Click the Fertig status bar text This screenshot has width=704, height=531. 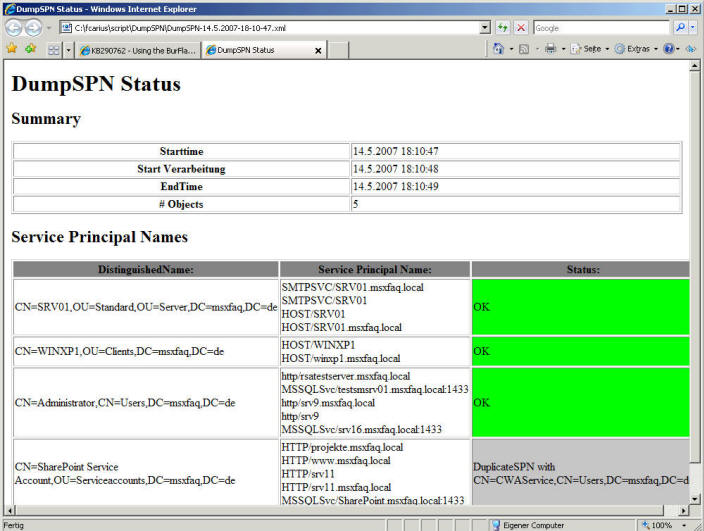[x=13, y=525]
